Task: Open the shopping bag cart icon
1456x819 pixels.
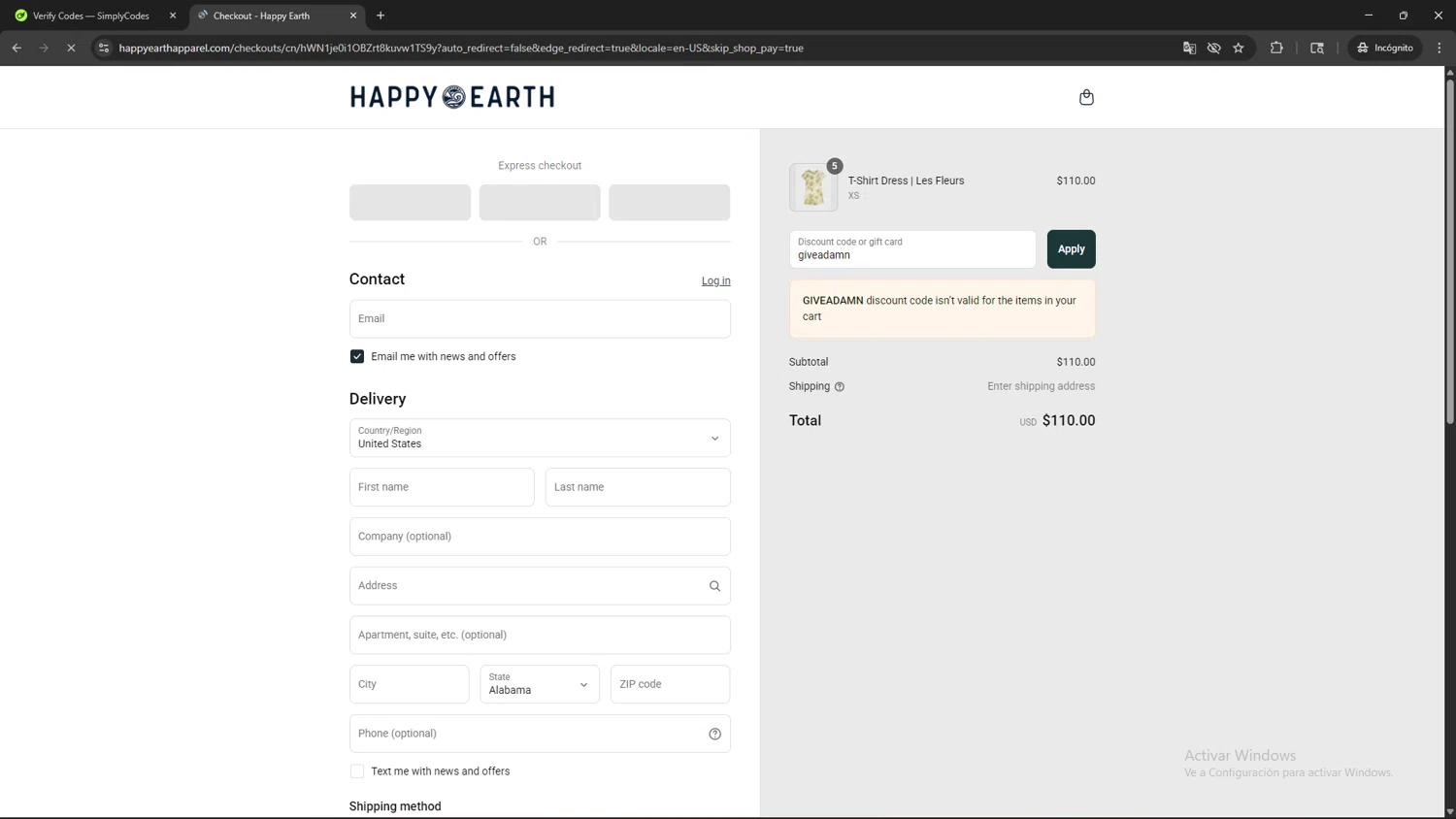Action: point(1086,97)
